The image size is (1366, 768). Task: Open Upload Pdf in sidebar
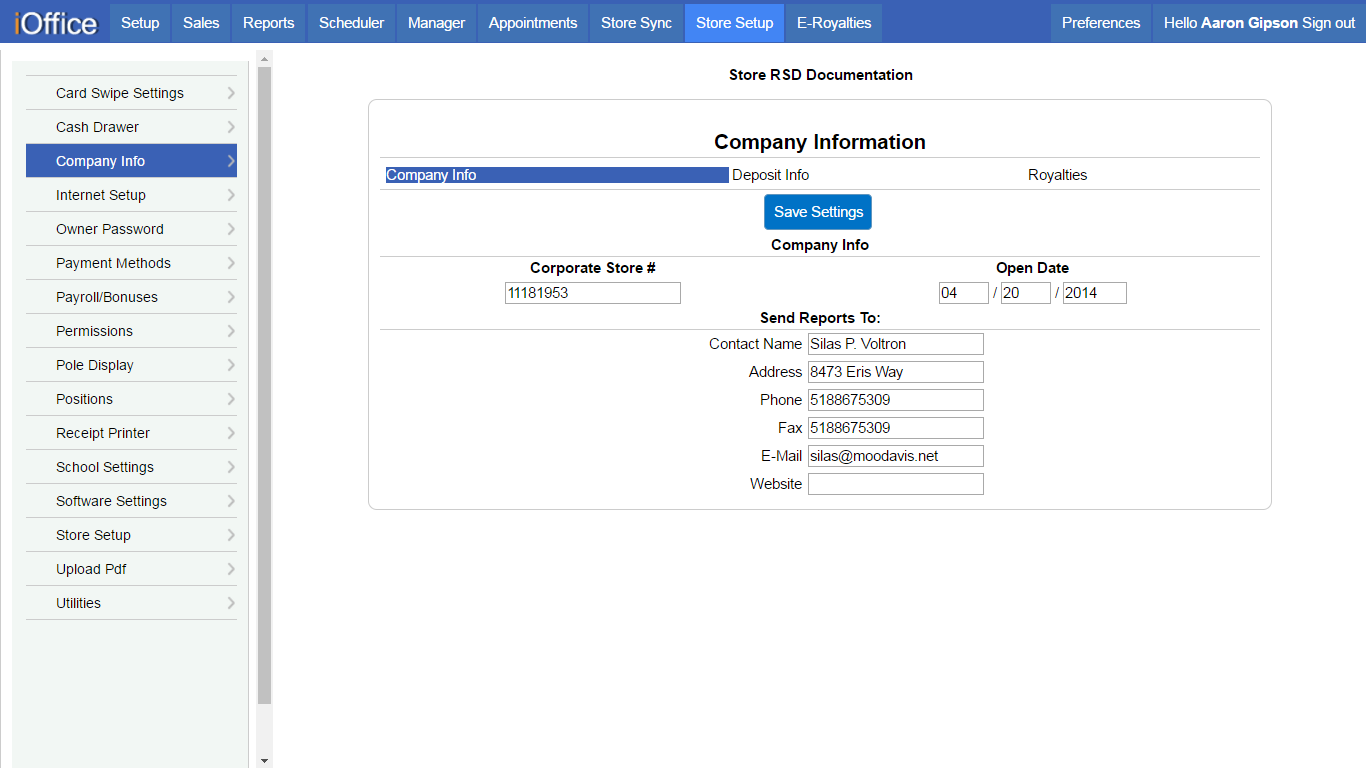click(131, 569)
